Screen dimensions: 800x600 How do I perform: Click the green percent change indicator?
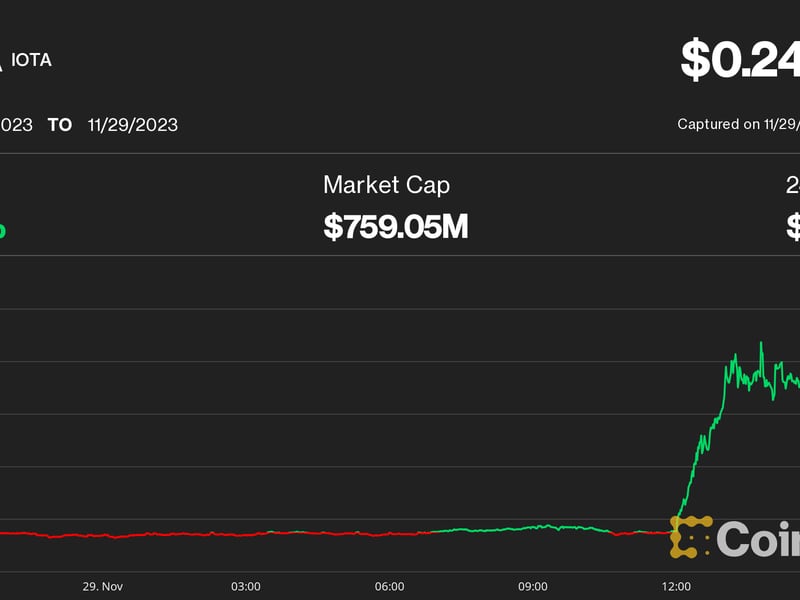click(3, 230)
